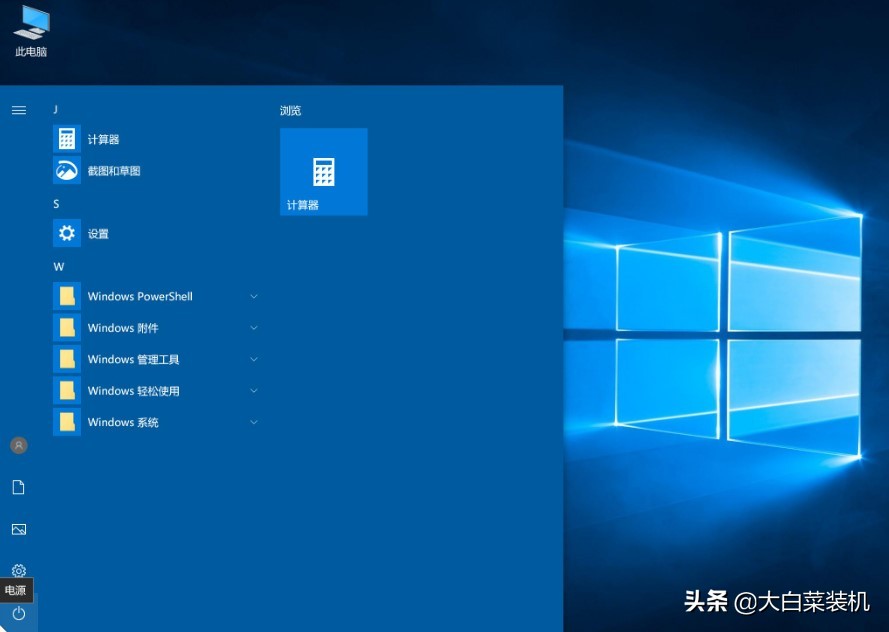Click the letter W group header
The width and height of the screenshot is (889, 632).
pyautogui.click(x=58, y=267)
